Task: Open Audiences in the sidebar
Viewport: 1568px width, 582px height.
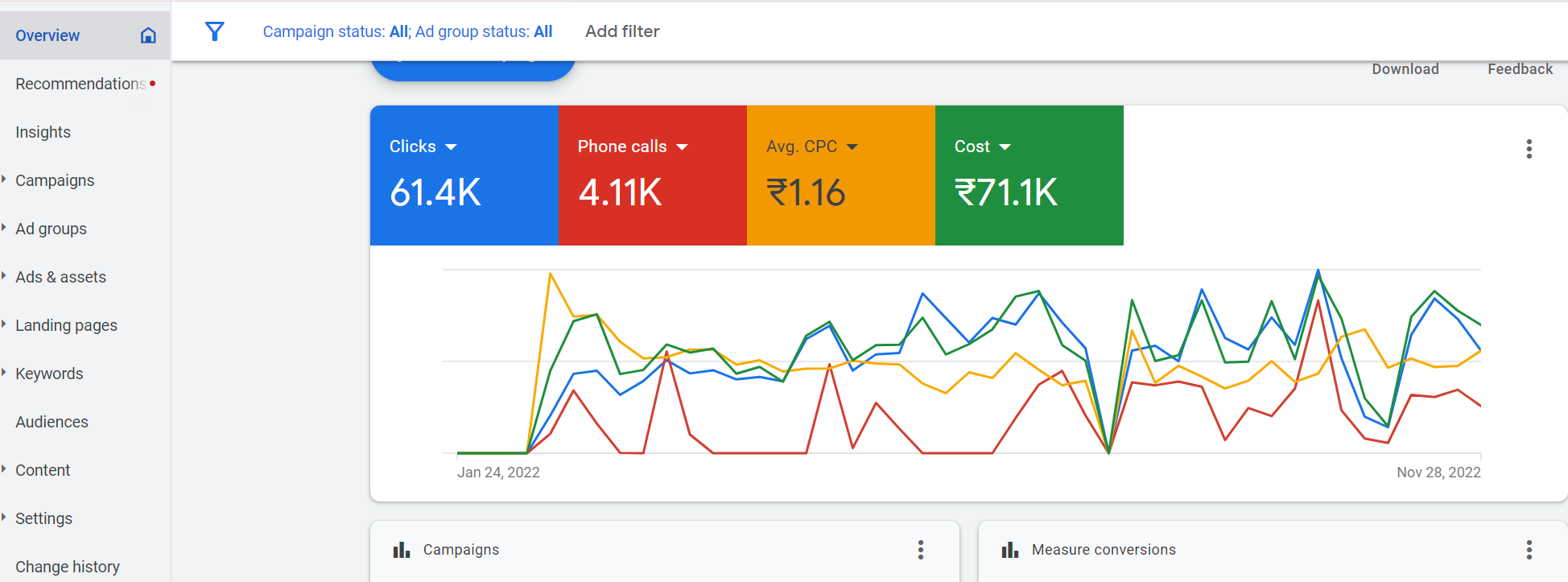Action: point(52,422)
